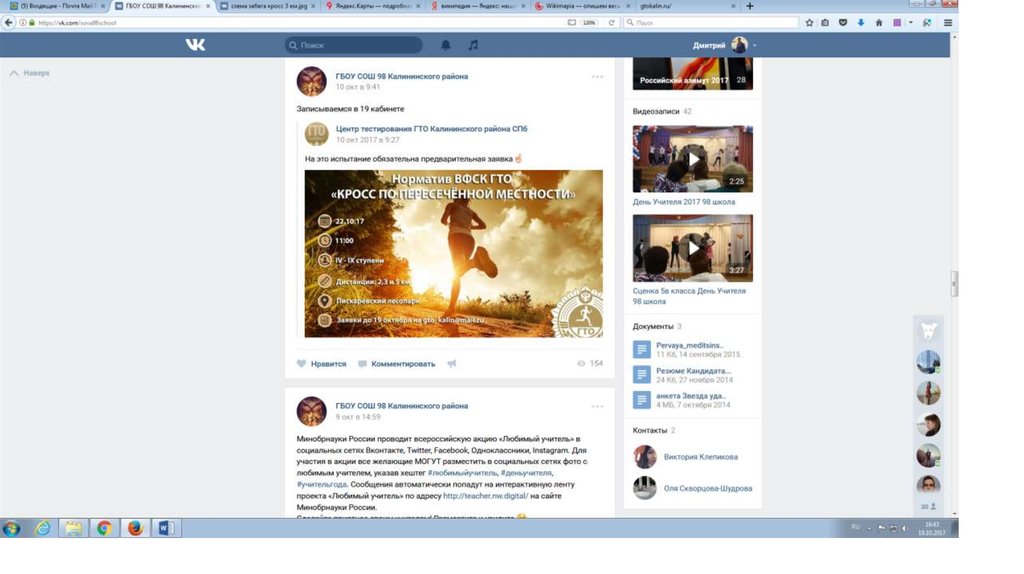Play the День Учителя 2017 video
This screenshot has width=1024, height=574.
pos(692,159)
